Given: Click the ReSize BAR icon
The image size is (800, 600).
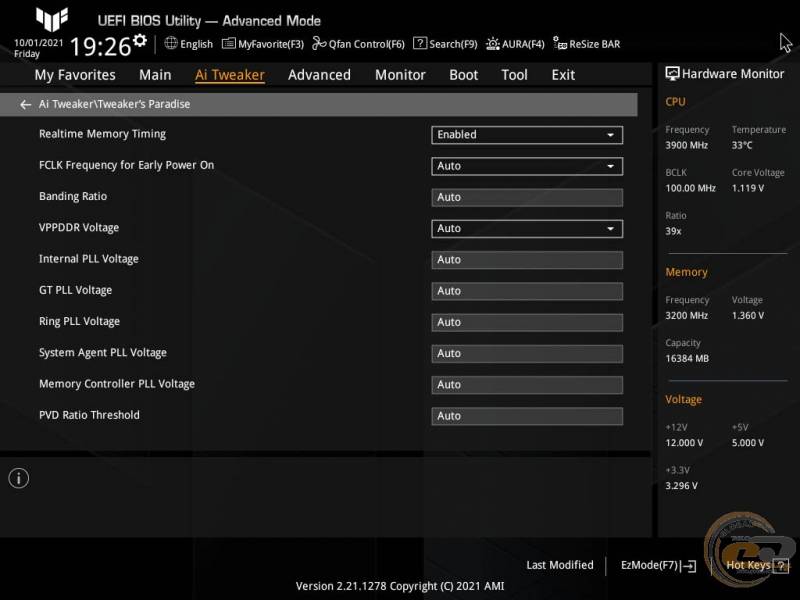Looking at the screenshot, I should tap(560, 43).
